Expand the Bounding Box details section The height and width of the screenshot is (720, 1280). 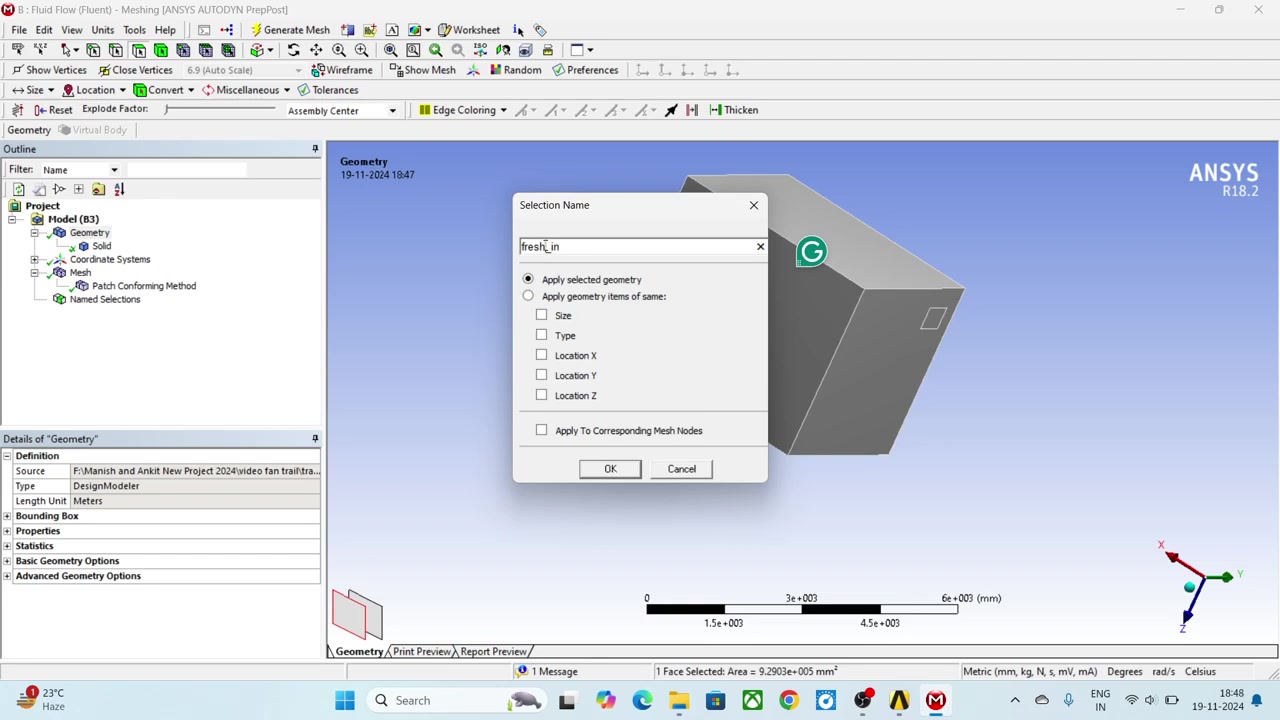click(x=7, y=516)
